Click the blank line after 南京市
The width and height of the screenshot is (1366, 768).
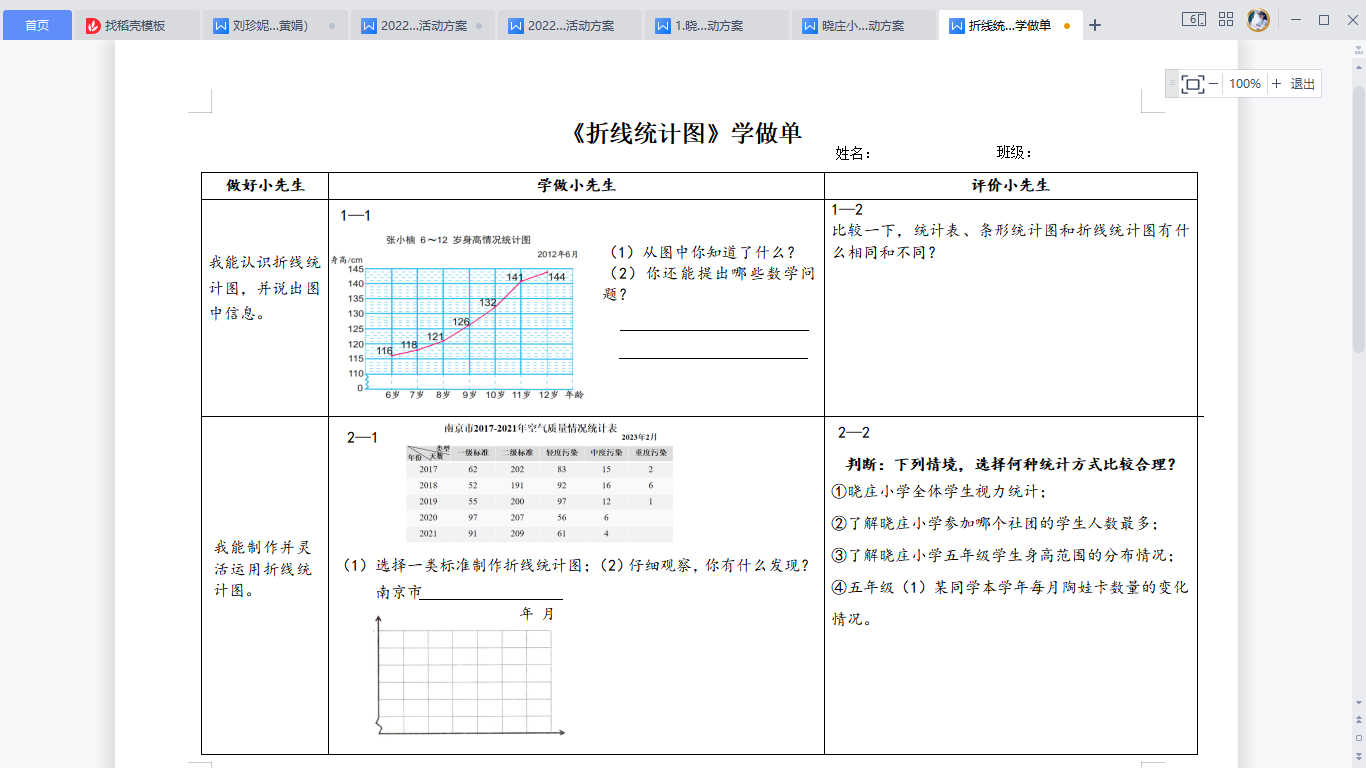coord(491,599)
